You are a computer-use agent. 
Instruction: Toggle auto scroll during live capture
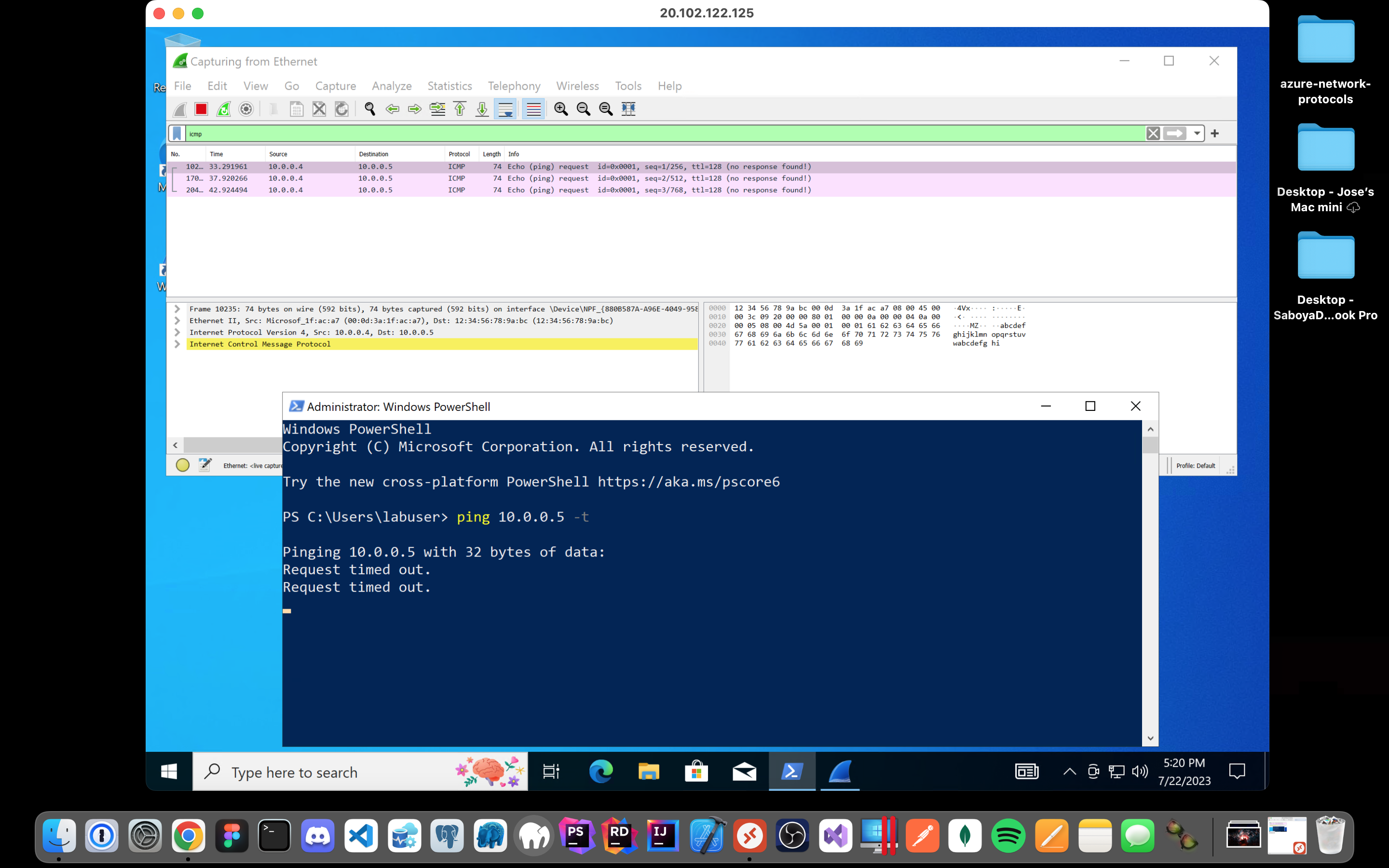pyautogui.click(x=505, y=109)
